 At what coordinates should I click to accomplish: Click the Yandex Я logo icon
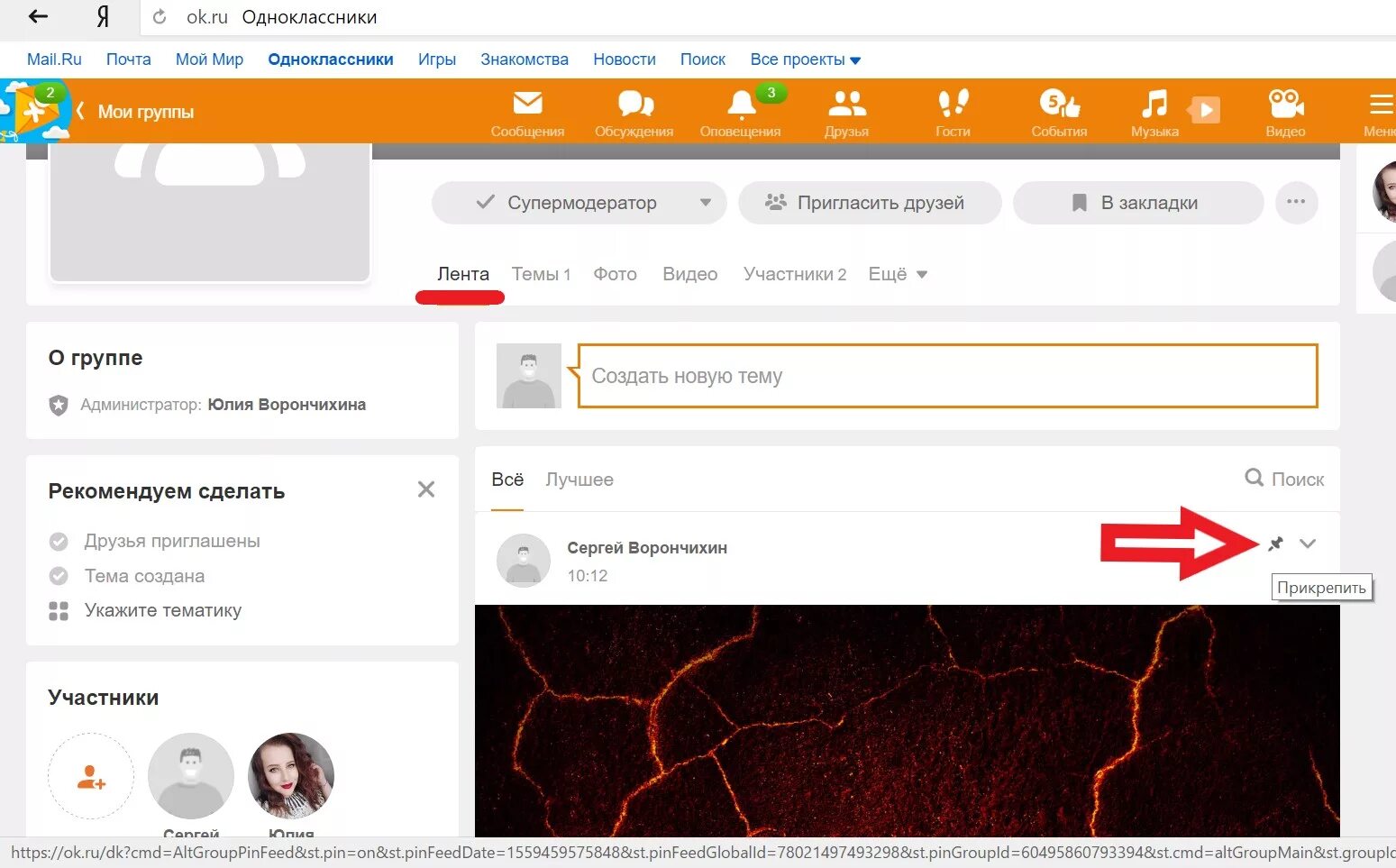(103, 17)
